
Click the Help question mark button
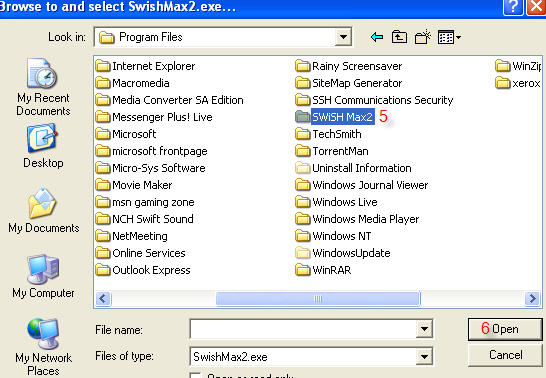513,7
